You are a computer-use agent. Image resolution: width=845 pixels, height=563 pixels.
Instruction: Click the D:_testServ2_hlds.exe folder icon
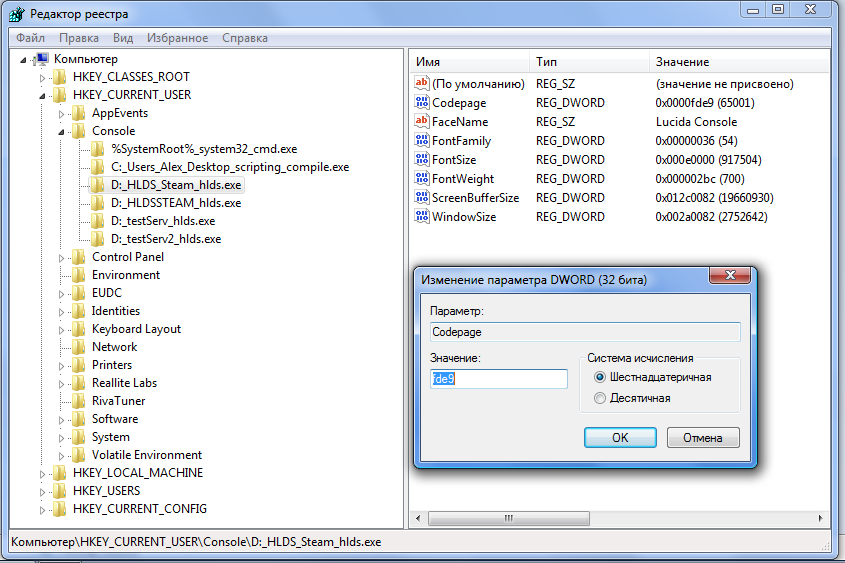click(x=98, y=239)
